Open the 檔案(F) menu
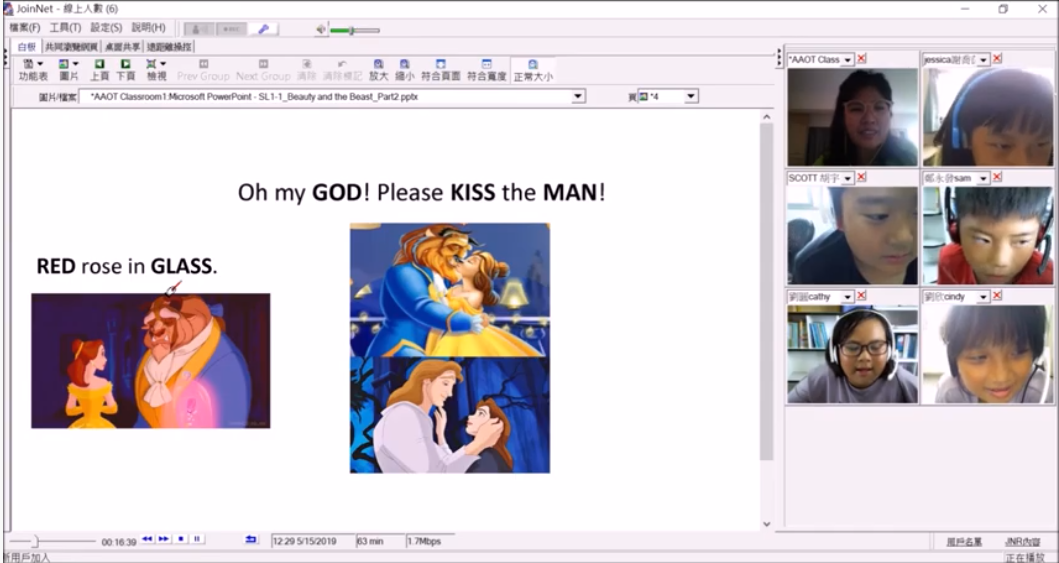Viewport: 1059px width, 563px height. [x=25, y=28]
